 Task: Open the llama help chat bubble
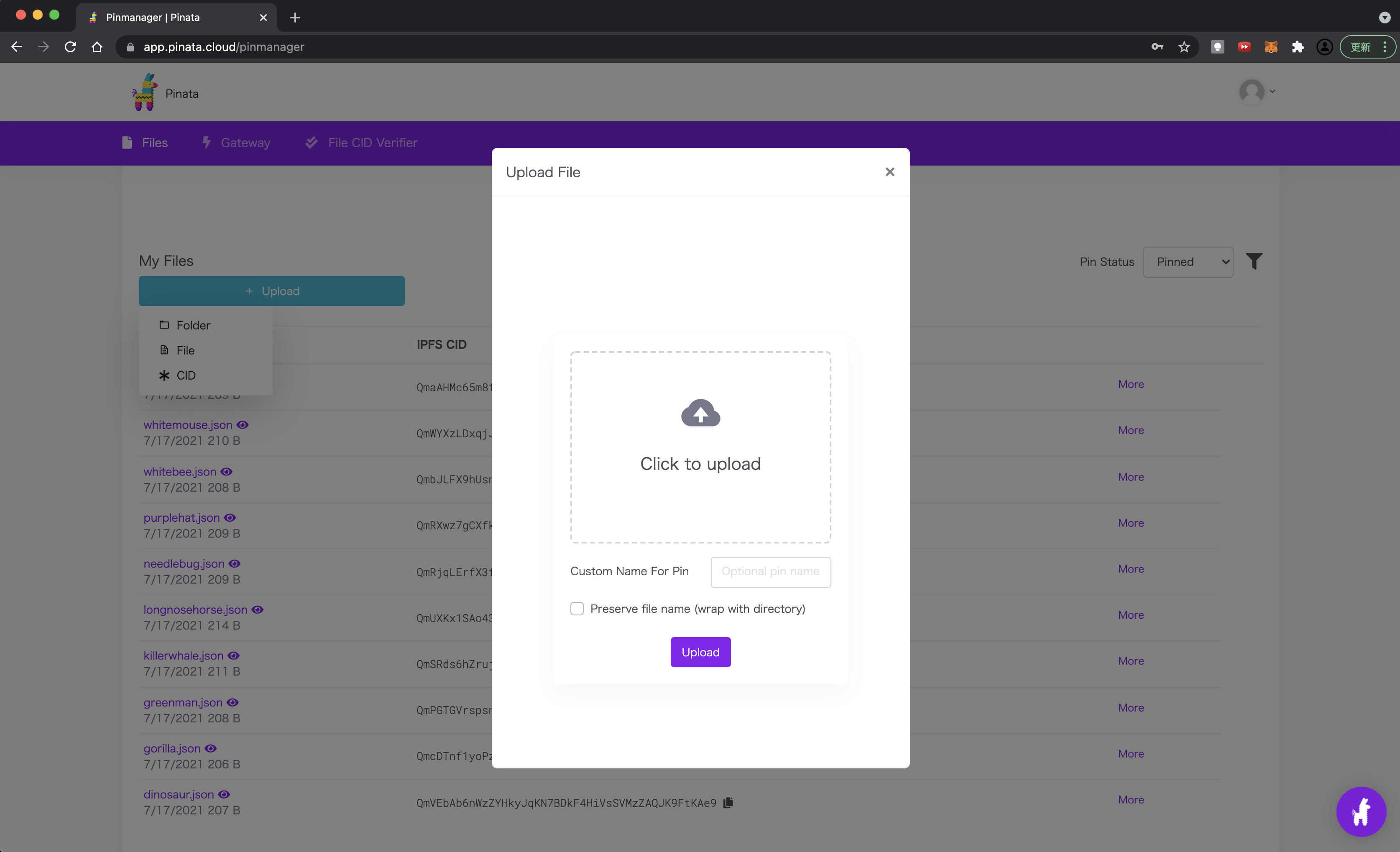[x=1361, y=812]
